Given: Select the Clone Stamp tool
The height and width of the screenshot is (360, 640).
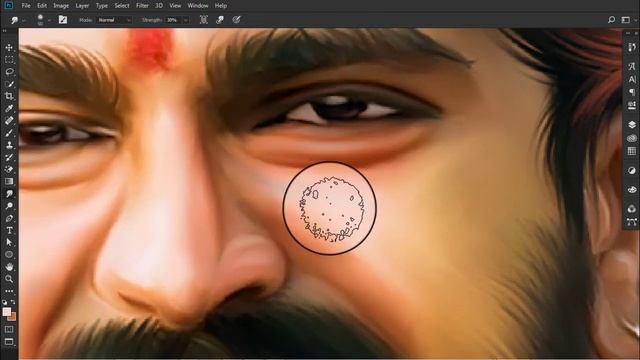Looking at the screenshot, I should 9,145.
